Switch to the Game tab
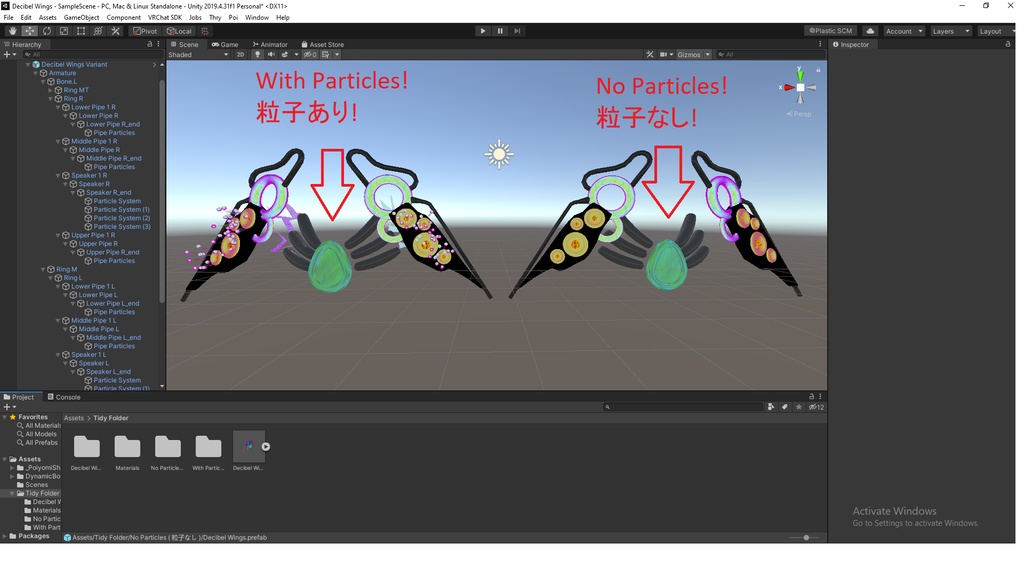This screenshot has height=576, width=1024. coord(225,44)
